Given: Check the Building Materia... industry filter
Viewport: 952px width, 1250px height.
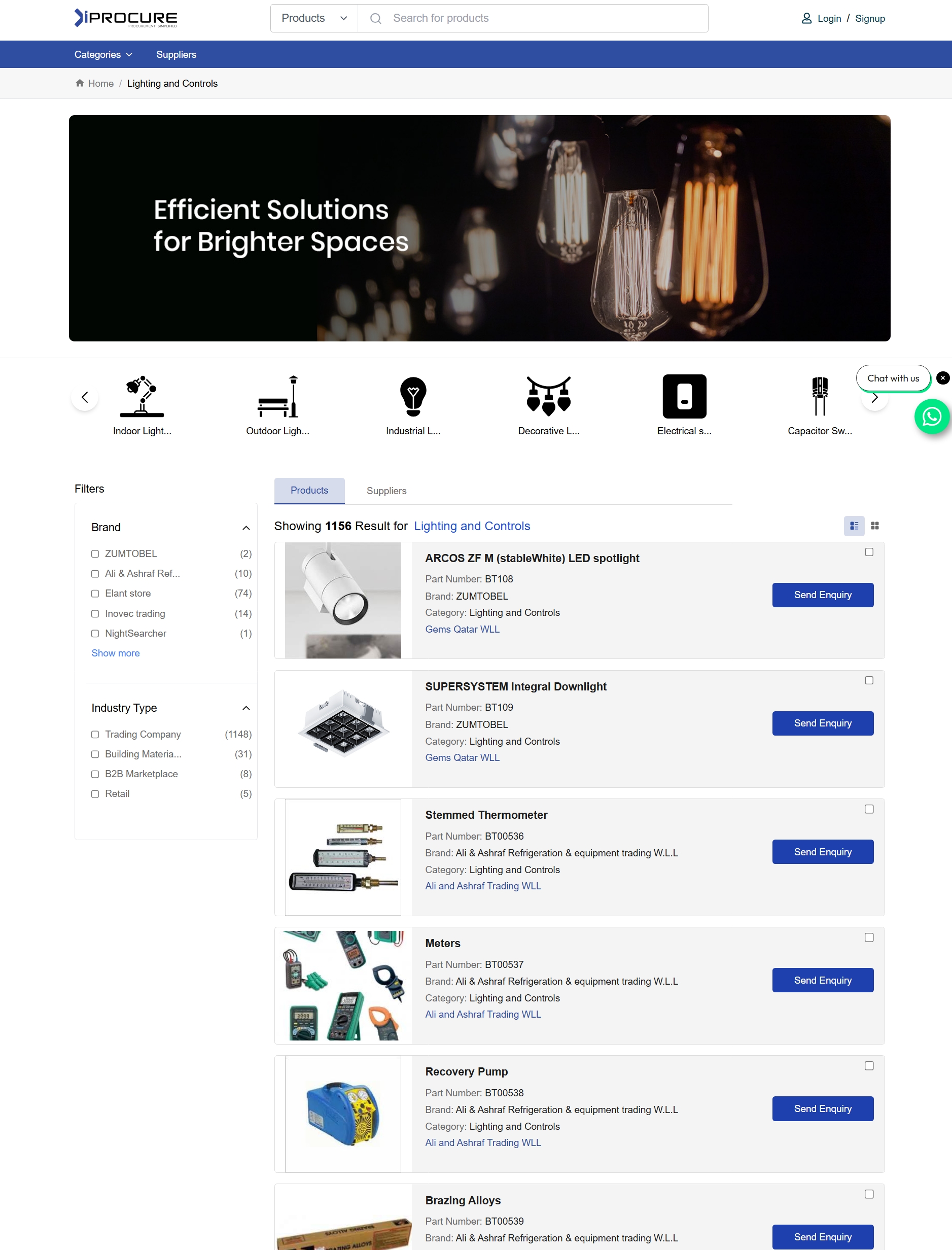Looking at the screenshot, I should click(95, 754).
